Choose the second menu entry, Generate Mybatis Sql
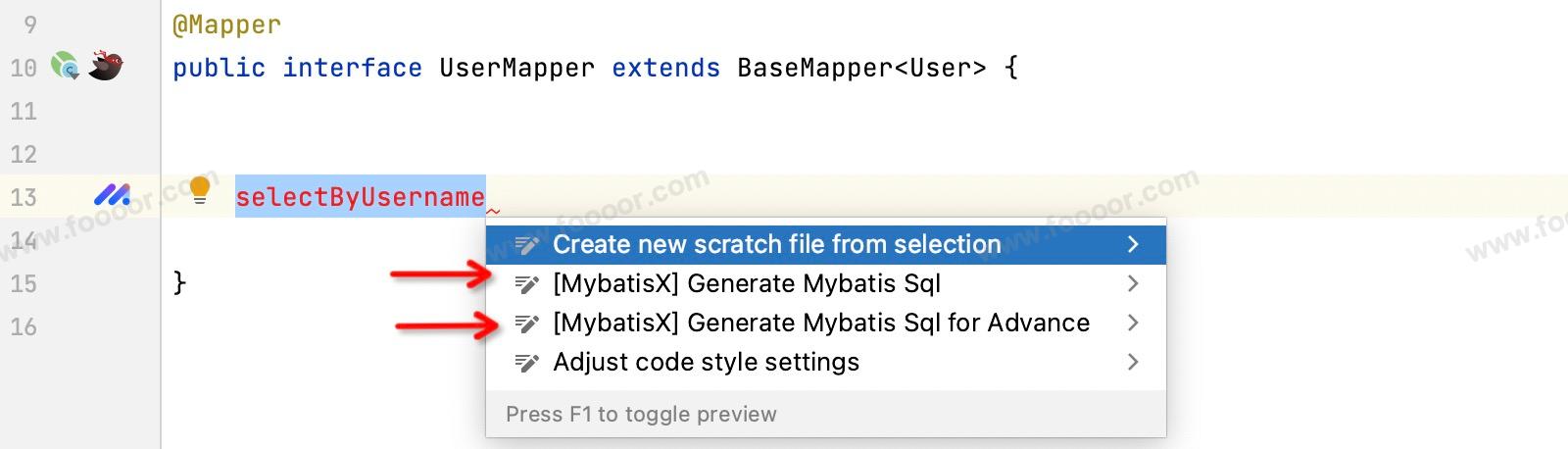Screen dimensions: 1568x449 tap(746, 283)
